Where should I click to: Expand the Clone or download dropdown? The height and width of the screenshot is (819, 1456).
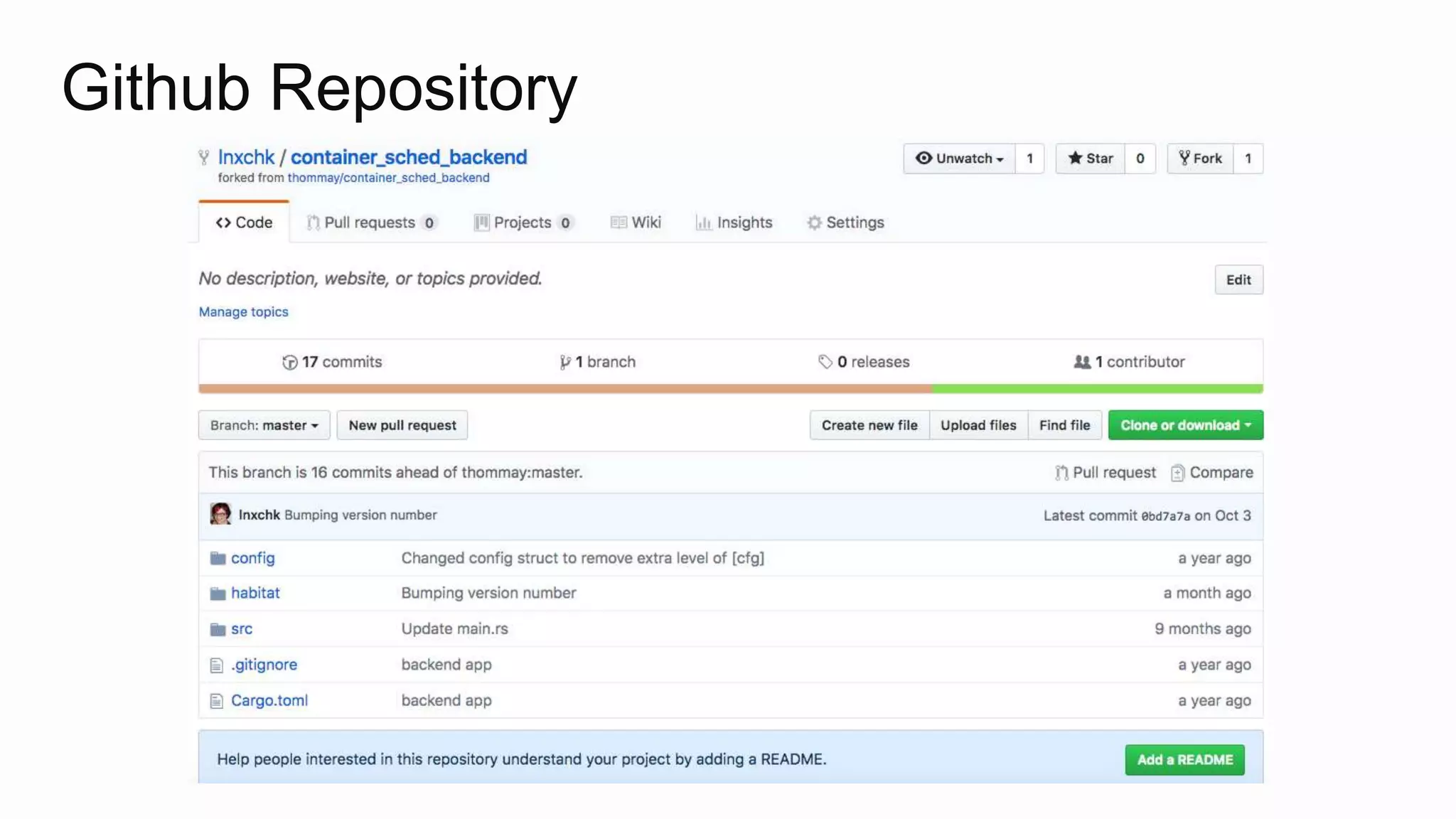1185,425
